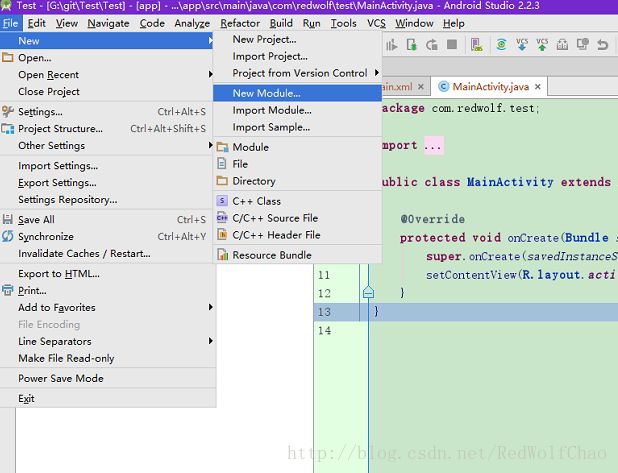The width and height of the screenshot is (618, 473).
Task: Click the profile/debug run toolbar icon
Action: (x=391, y=45)
